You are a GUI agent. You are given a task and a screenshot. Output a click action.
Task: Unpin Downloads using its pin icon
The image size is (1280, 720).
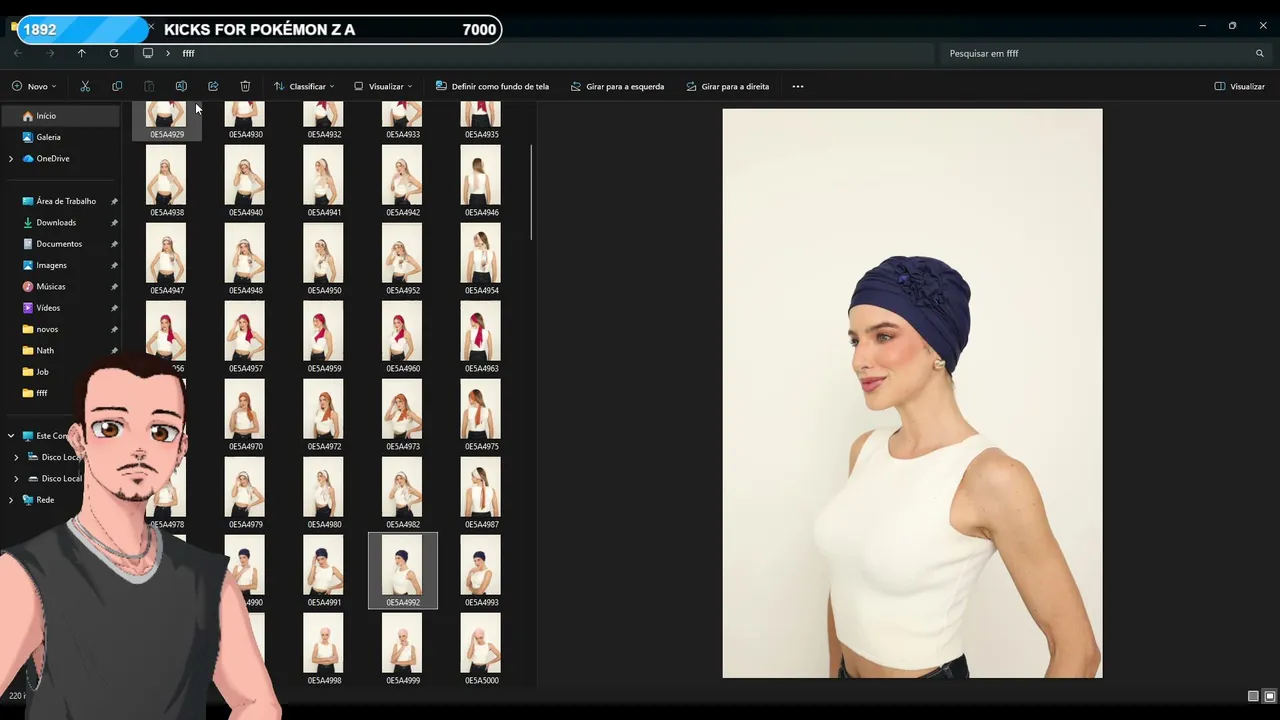tap(114, 222)
